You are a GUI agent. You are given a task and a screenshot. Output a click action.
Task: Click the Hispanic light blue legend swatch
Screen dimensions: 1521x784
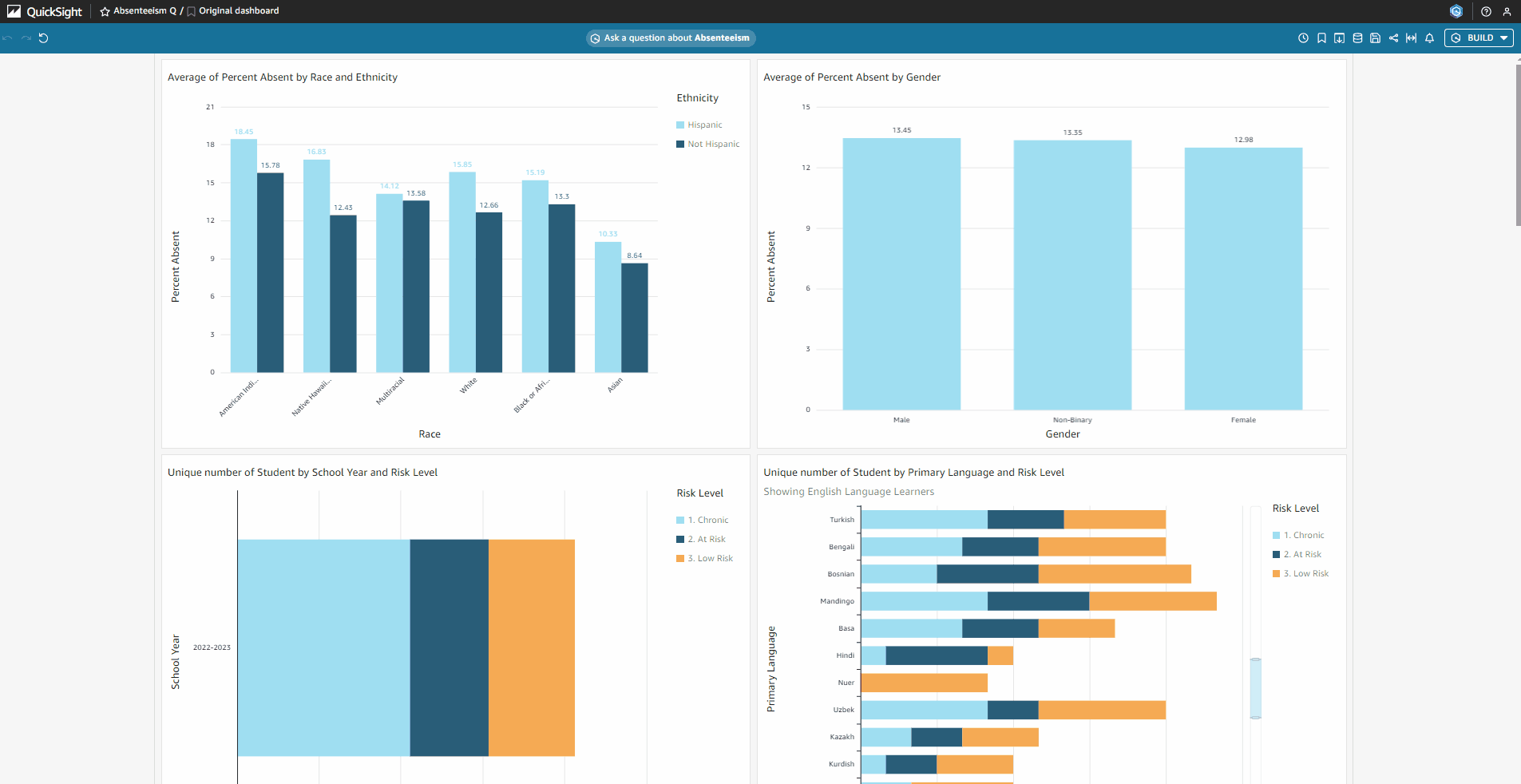click(680, 125)
